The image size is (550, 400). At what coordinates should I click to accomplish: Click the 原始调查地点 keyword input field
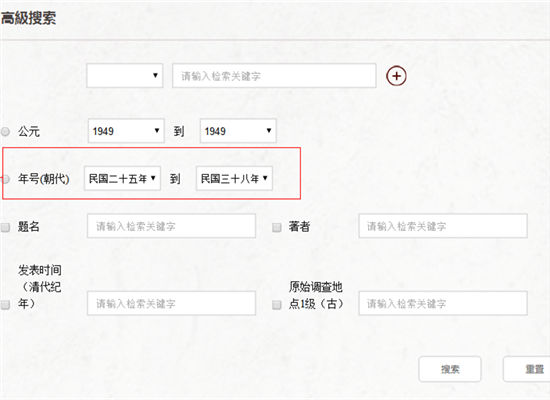tap(443, 303)
